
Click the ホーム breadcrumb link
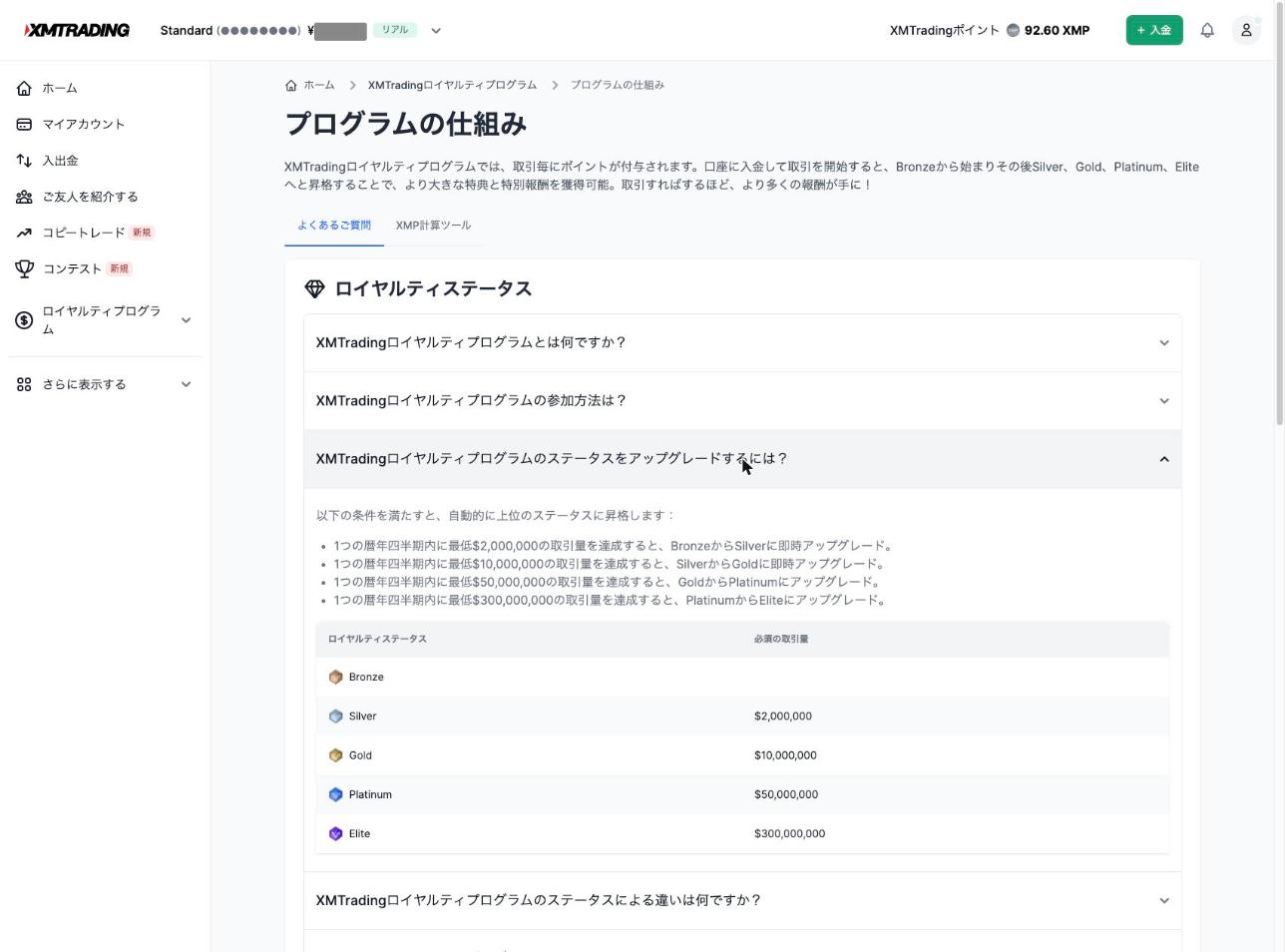tap(319, 85)
